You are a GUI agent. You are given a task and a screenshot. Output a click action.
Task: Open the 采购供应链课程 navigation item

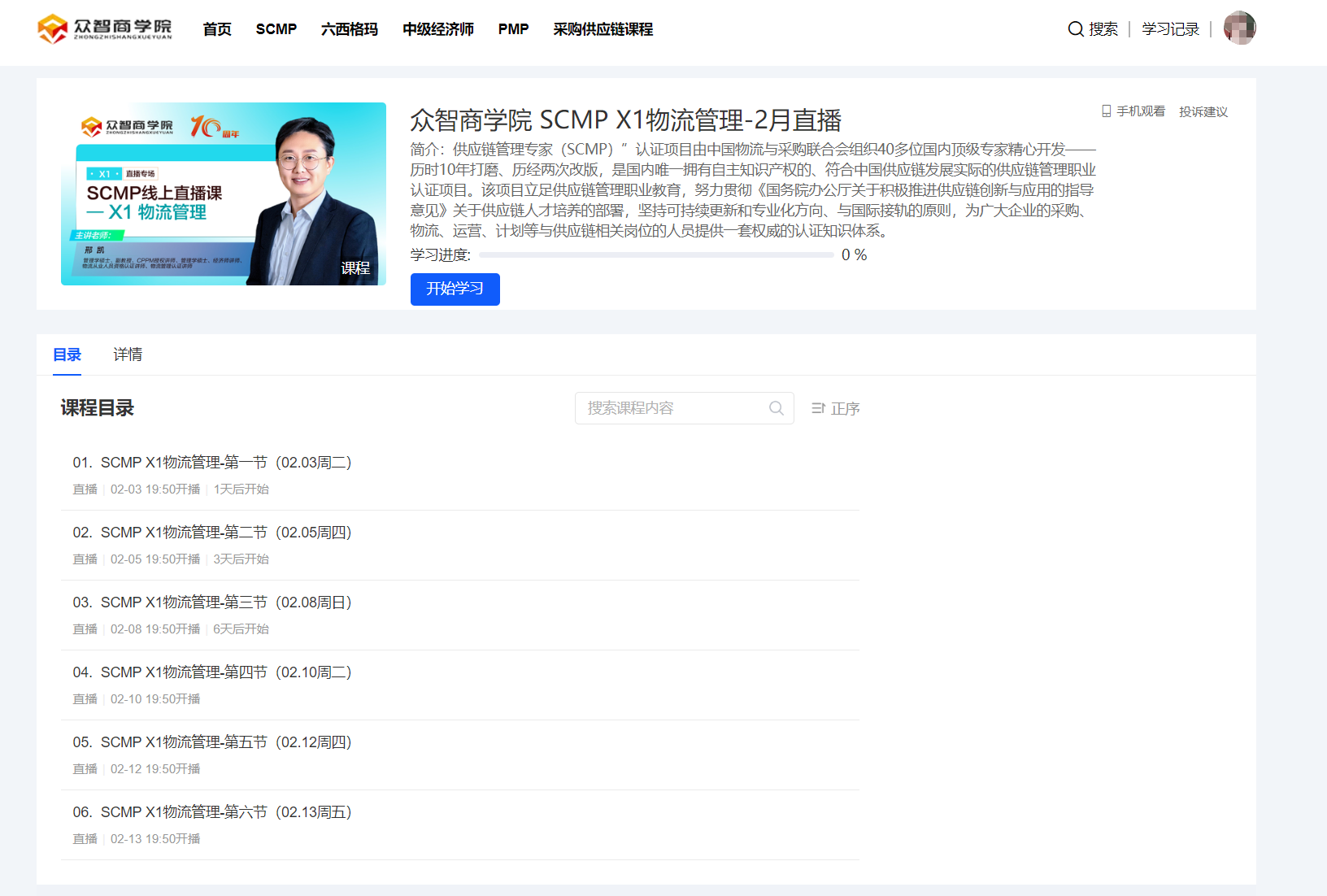[603, 29]
